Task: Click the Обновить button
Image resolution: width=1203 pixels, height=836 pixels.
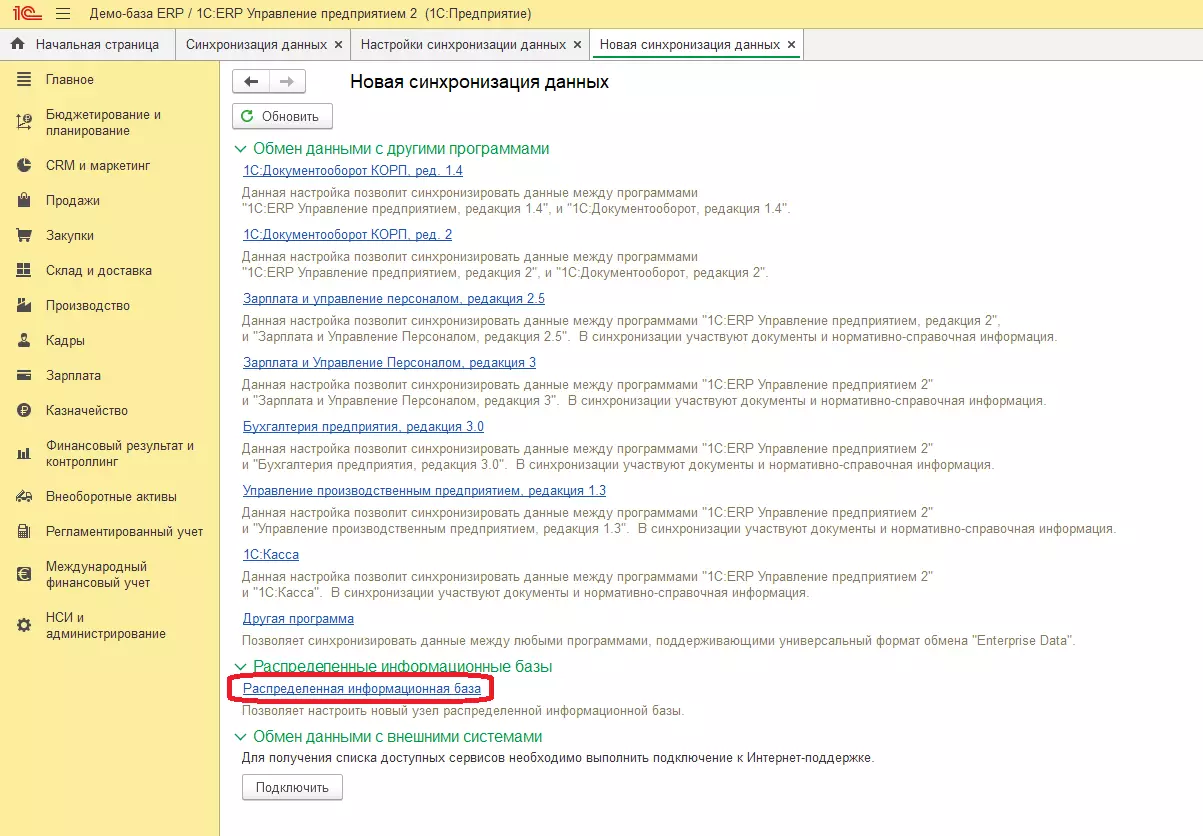Action: 282,116
